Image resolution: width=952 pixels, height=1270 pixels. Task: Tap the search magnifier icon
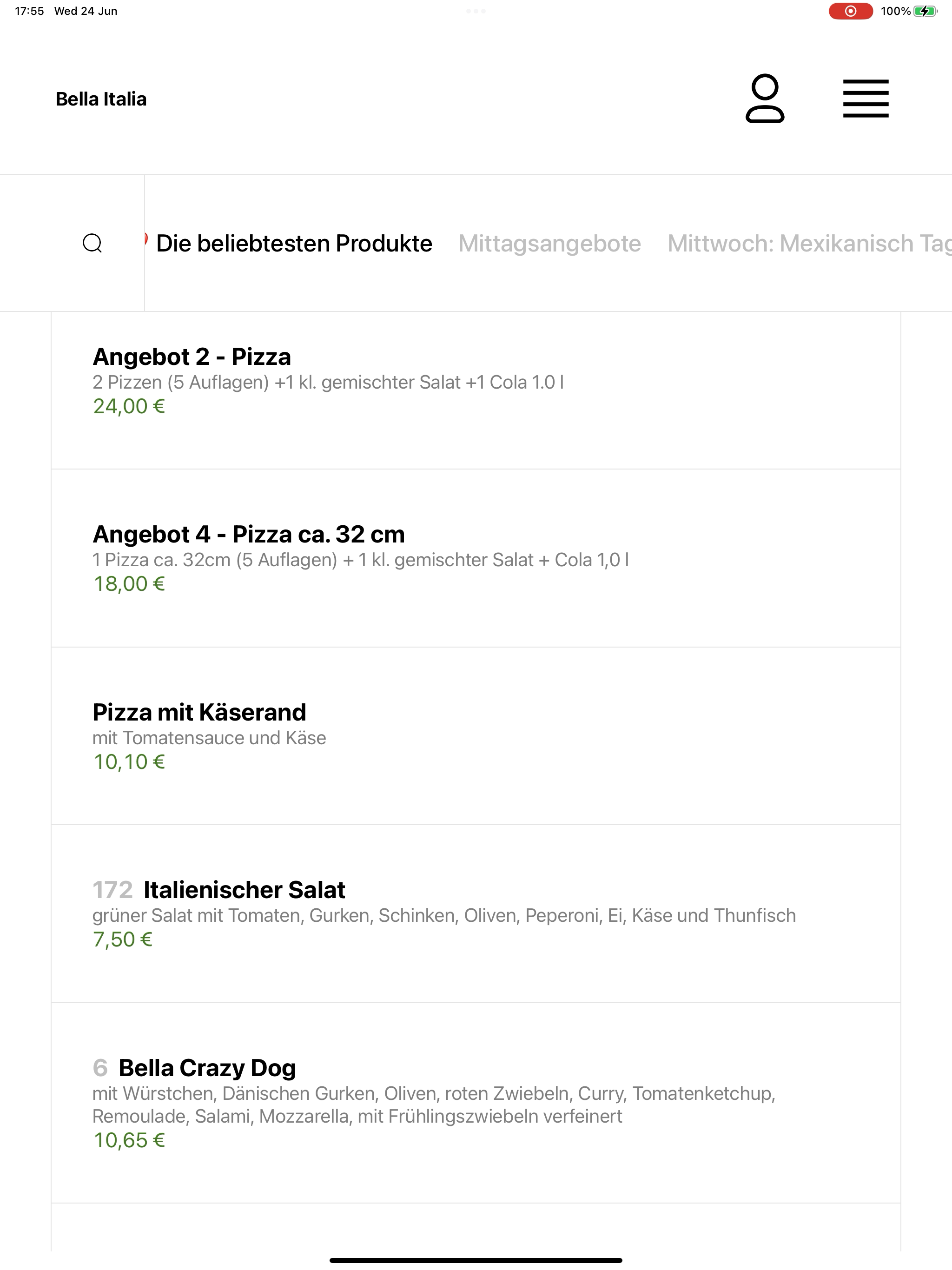pos(93,244)
